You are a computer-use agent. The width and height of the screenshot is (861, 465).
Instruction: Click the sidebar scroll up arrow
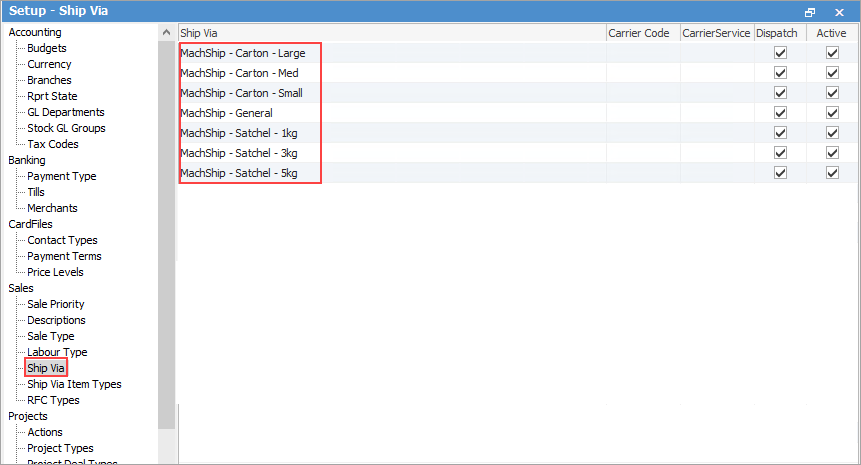coord(166,32)
